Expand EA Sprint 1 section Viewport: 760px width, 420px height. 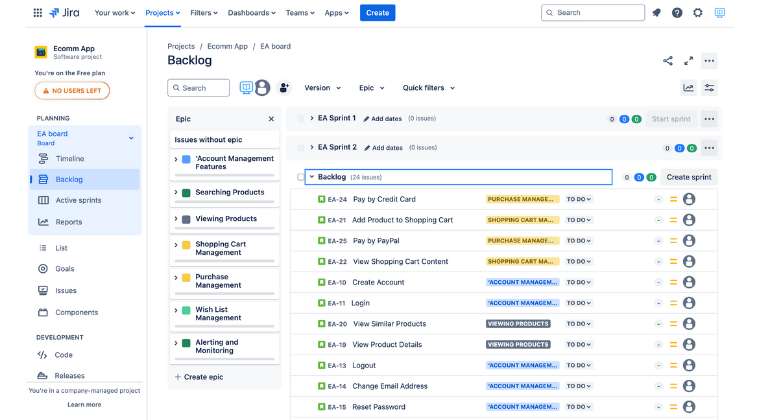(x=312, y=118)
